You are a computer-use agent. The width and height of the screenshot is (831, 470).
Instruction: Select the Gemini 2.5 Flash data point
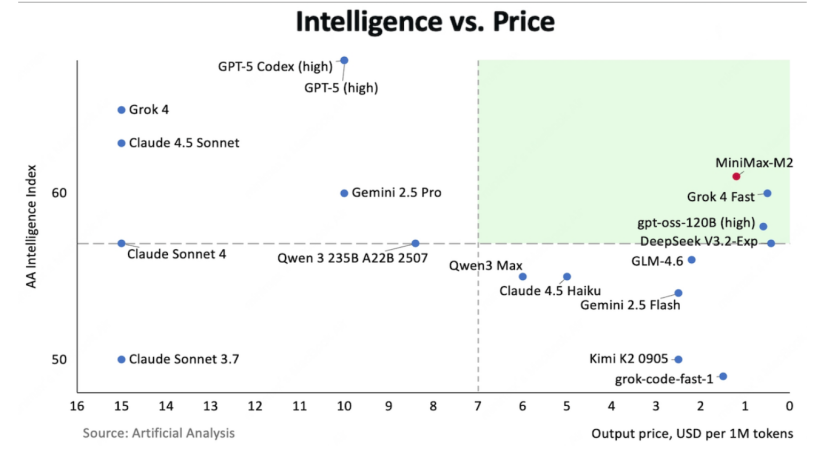point(678,293)
